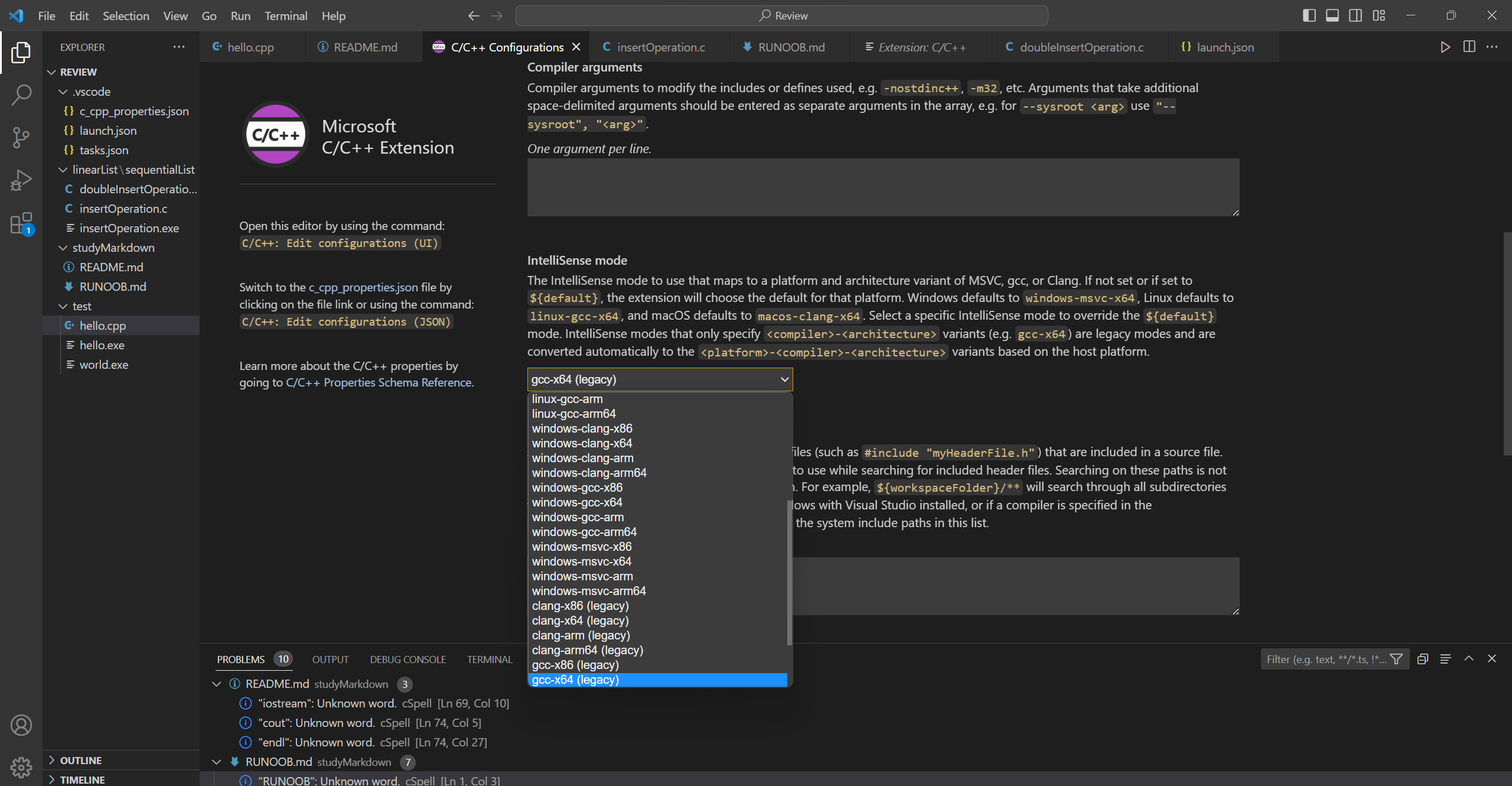Open the Explorer view in activity bar
The image size is (1512, 786).
[x=21, y=52]
